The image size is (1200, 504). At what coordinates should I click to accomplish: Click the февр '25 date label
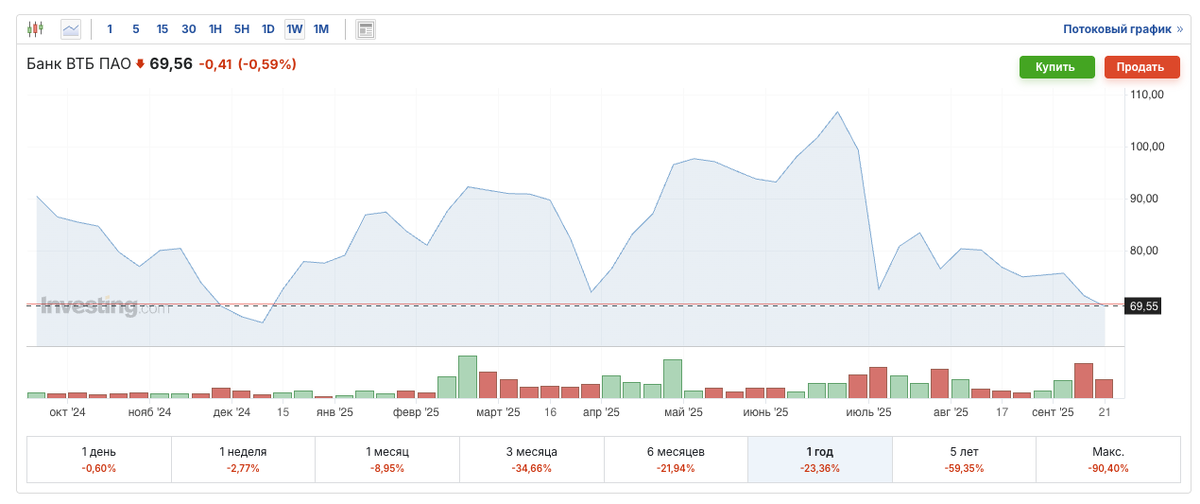(416, 412)
